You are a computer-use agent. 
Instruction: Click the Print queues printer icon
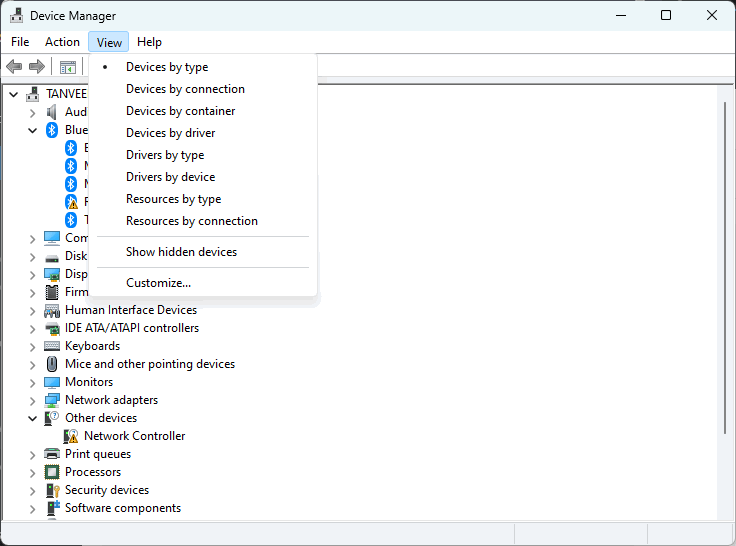[x=52, y=454]
